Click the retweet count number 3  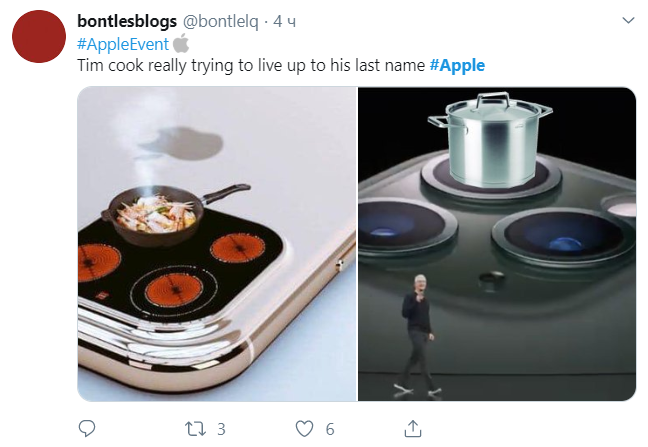(221, 429)
